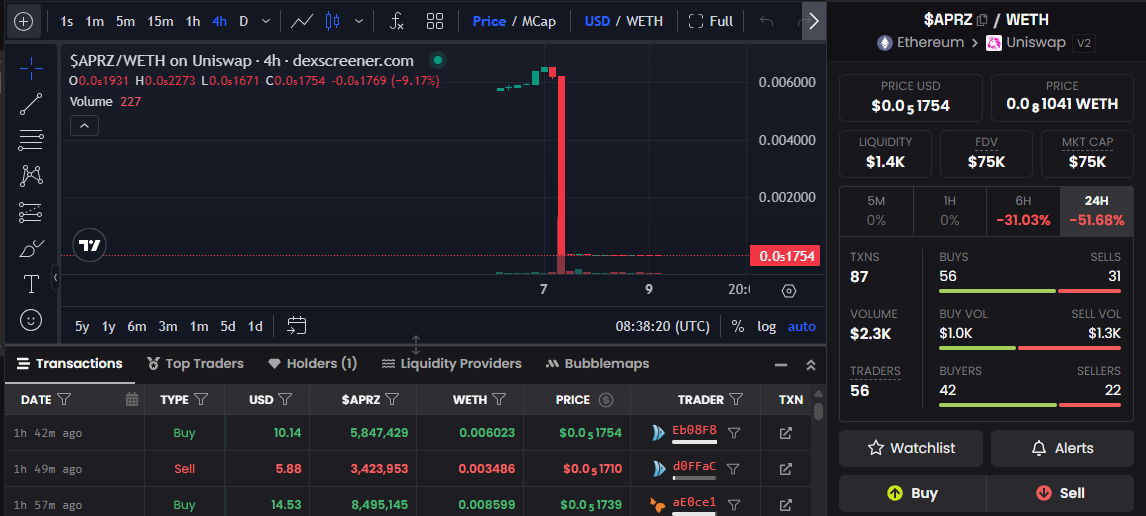Filter the DATE column
The height and width of the screenshot is (516, 1146).
coord(64,400)
